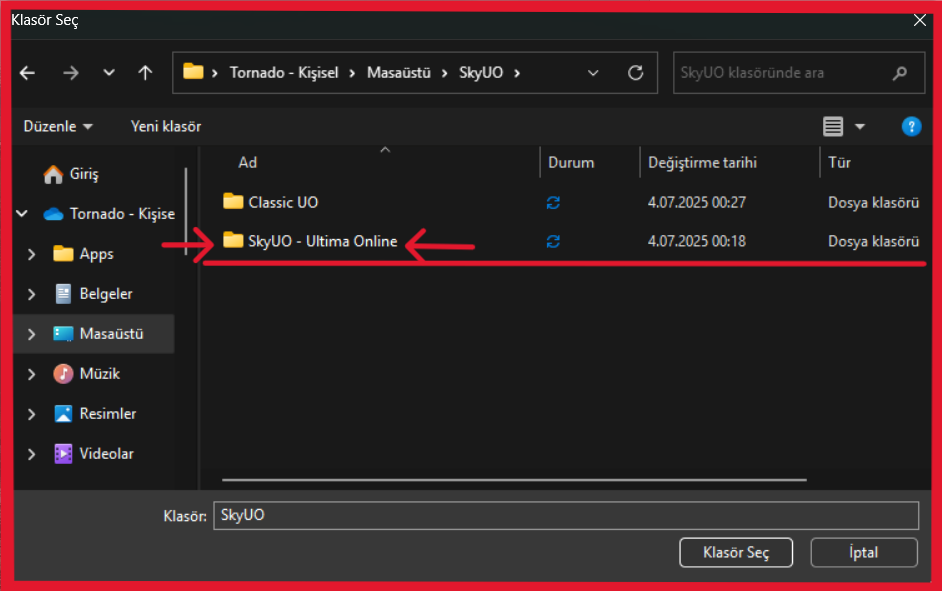Expand chevron after Masaüstü in breadcrumb
Screen dimensions: 942x591
[x=445, y=73]
